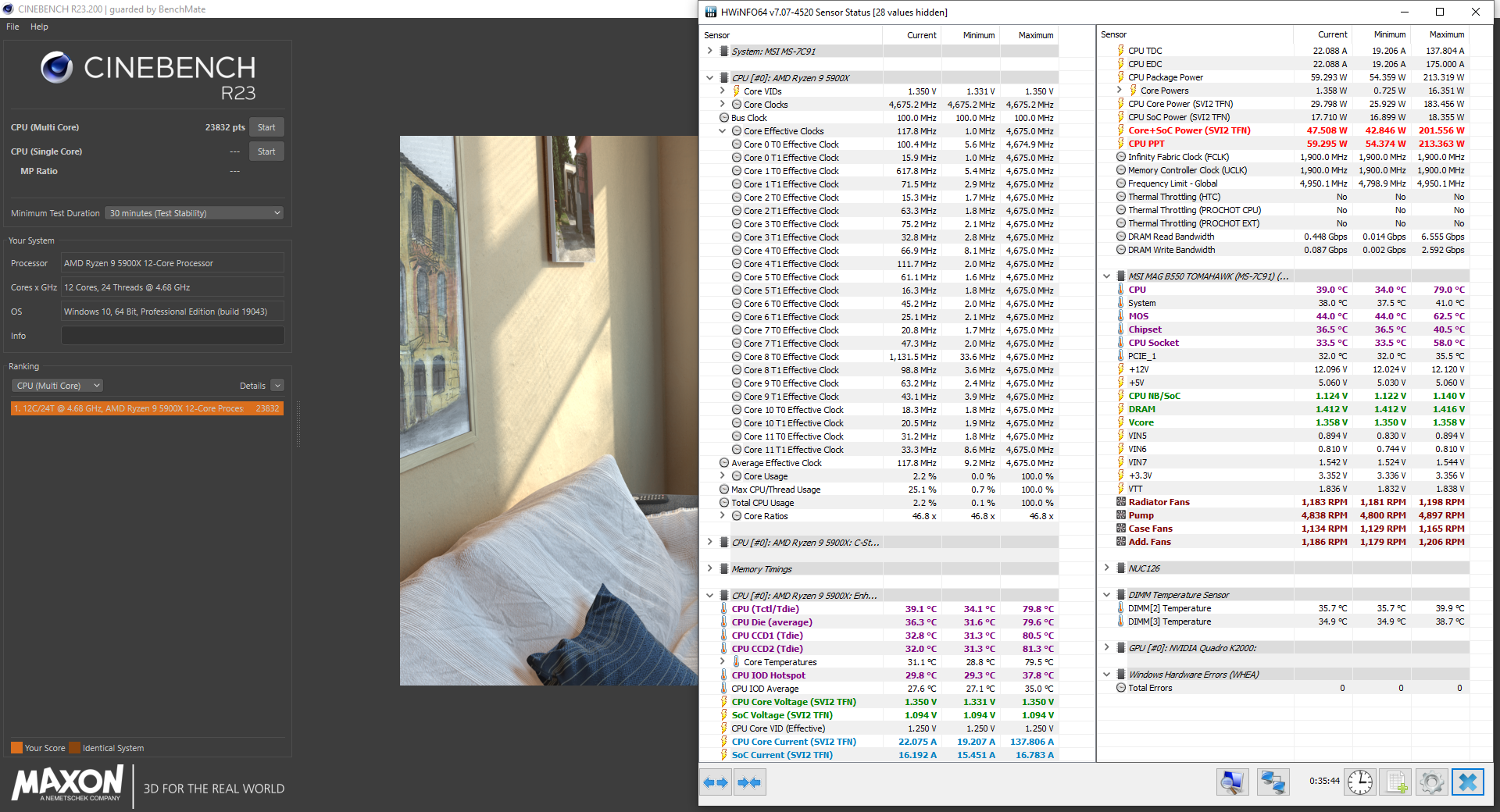Click the Processor name field
Viewport: 1500px width, 812px height.
click(x=173, y=263)
